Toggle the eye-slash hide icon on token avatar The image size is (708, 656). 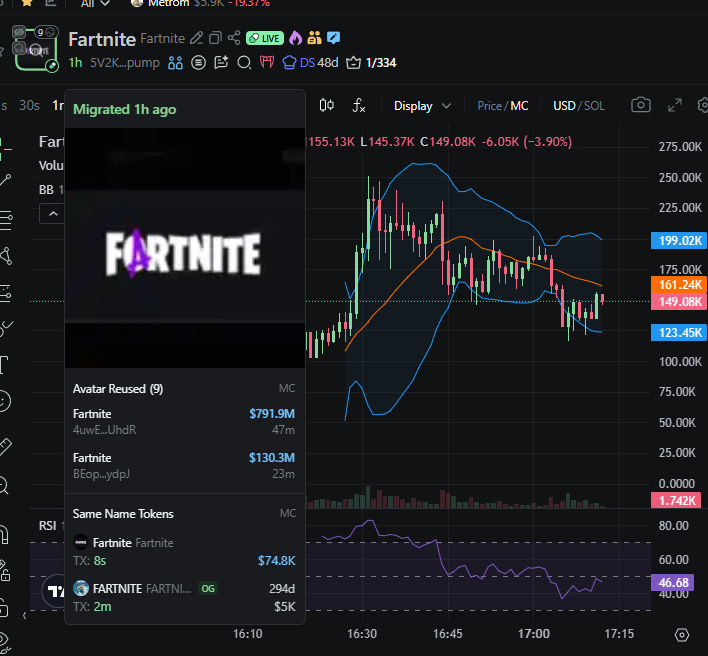pyautogui.click(x=19, y=32)
